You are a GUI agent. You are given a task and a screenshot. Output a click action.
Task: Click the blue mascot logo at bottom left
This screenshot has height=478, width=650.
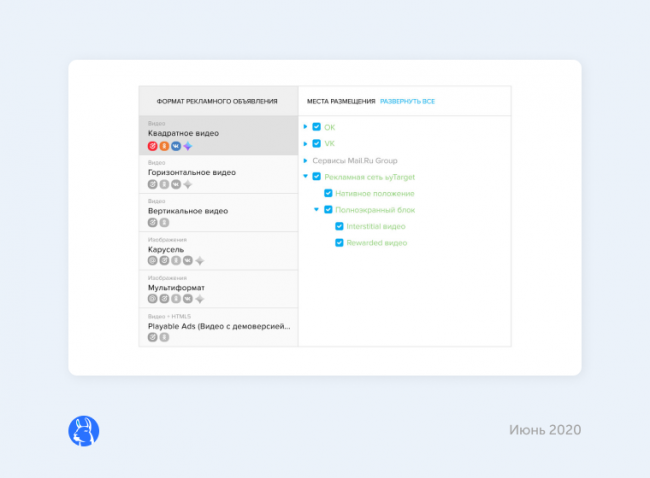(84, 431)
